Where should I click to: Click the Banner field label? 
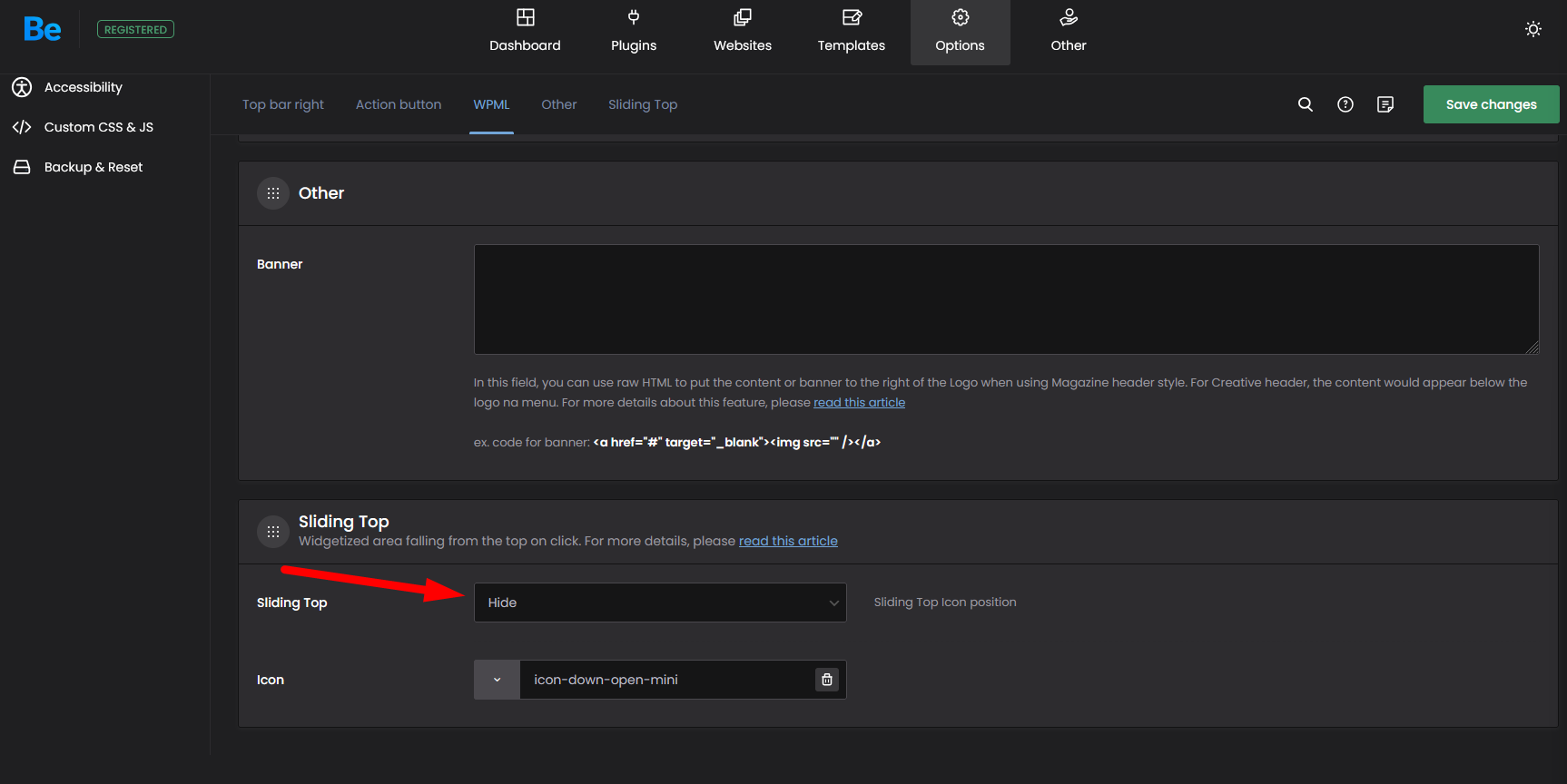coord(280,264)
